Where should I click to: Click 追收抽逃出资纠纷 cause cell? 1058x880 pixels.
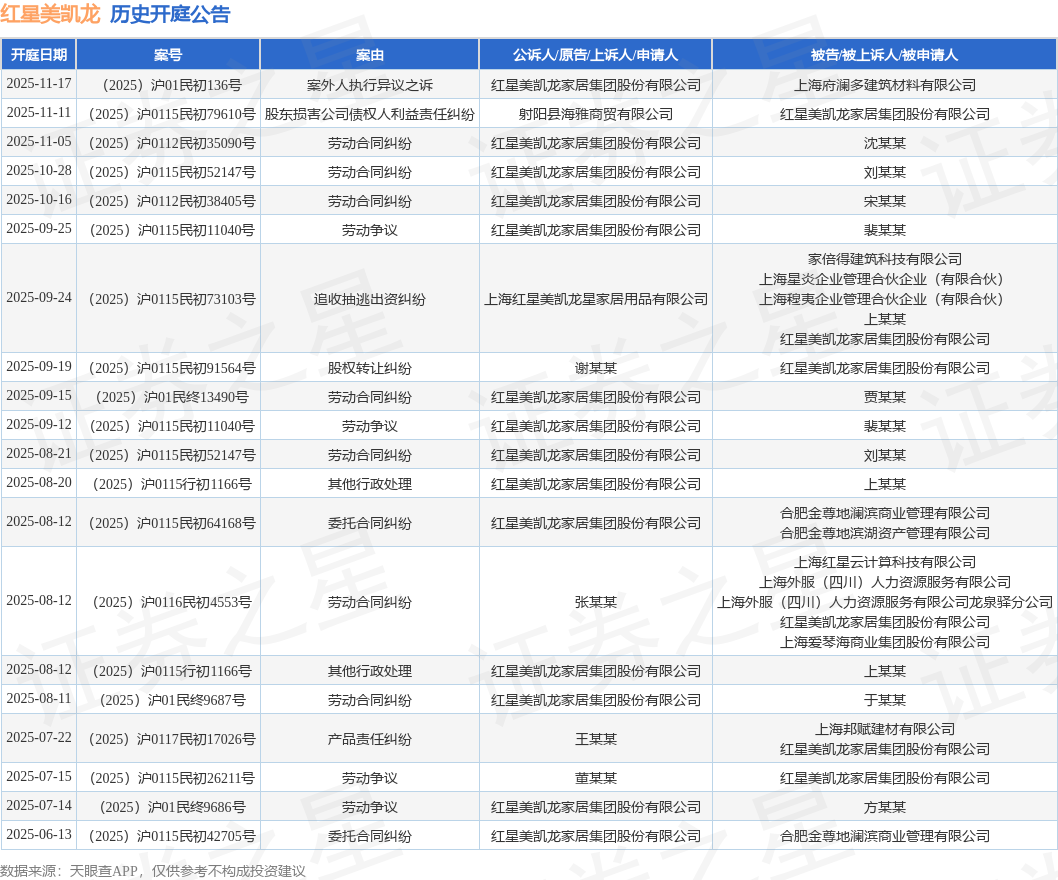point(370,299)
